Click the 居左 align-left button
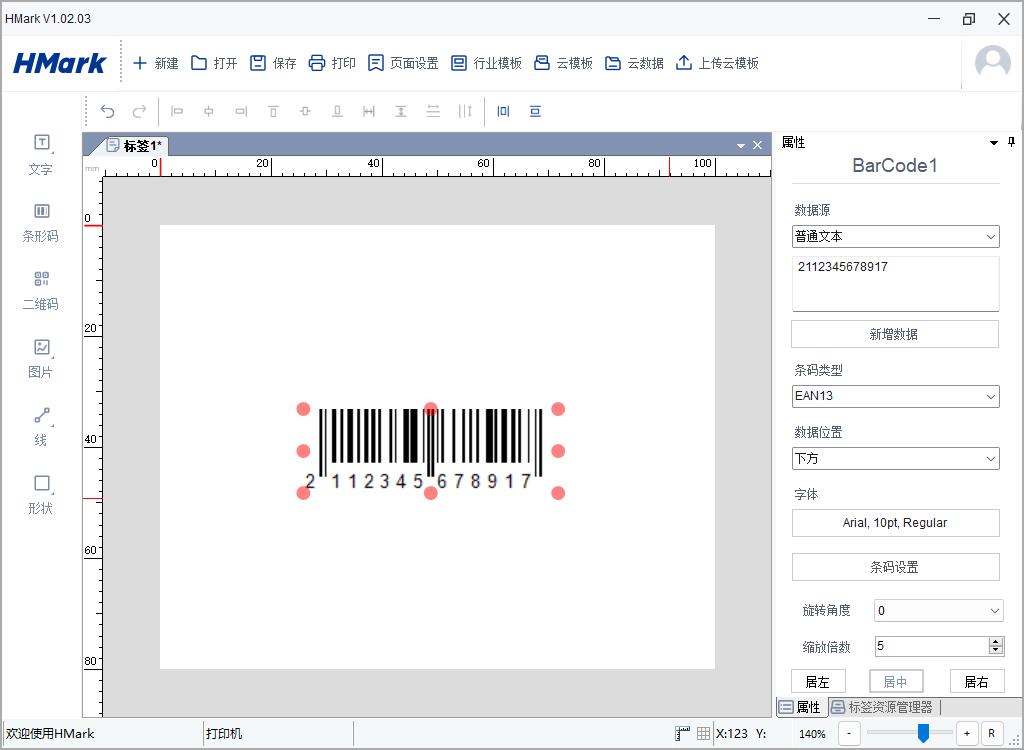 click(818, 681)
